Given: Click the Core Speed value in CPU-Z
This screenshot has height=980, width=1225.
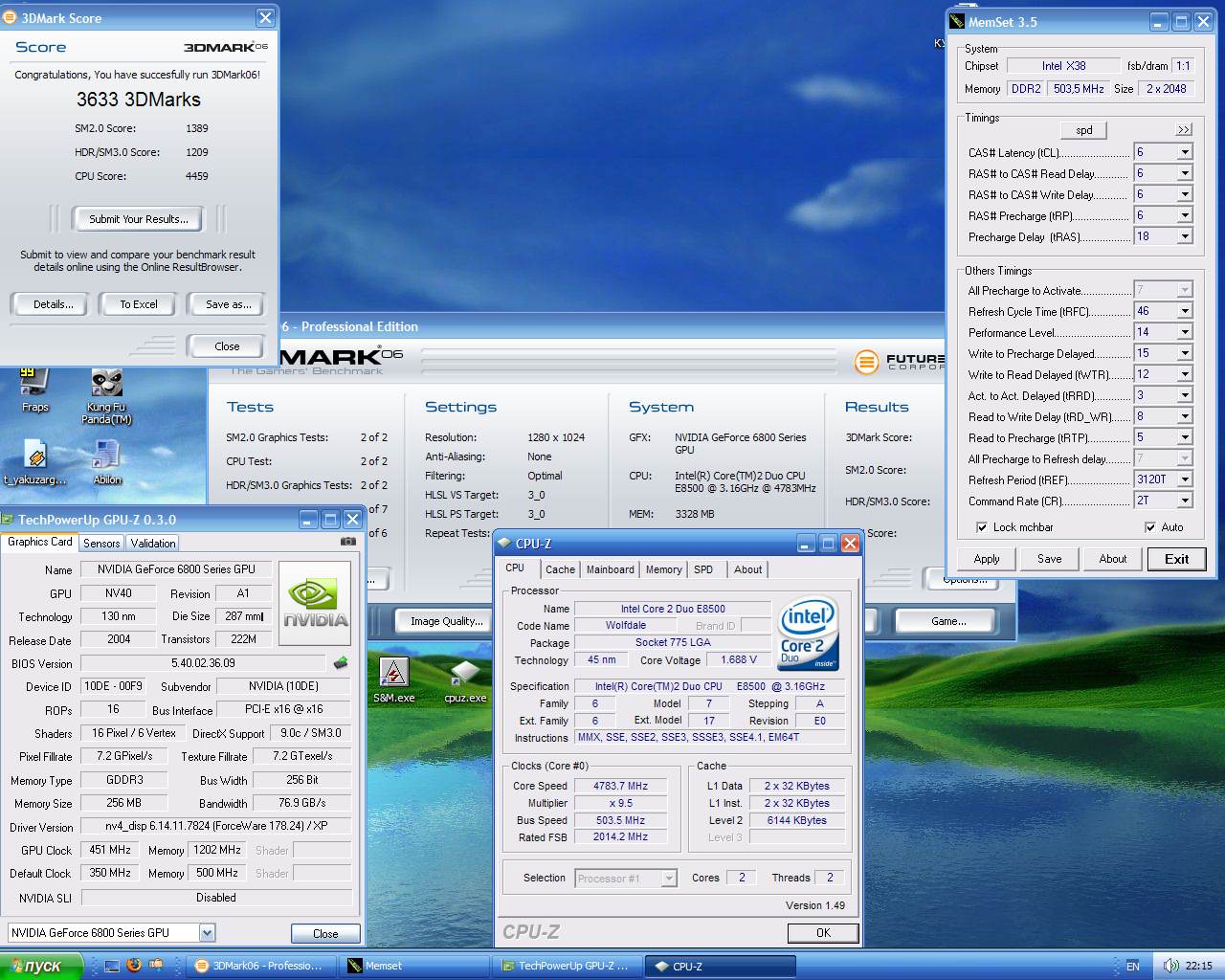Looking at the screenshot, I should [620, 786].
